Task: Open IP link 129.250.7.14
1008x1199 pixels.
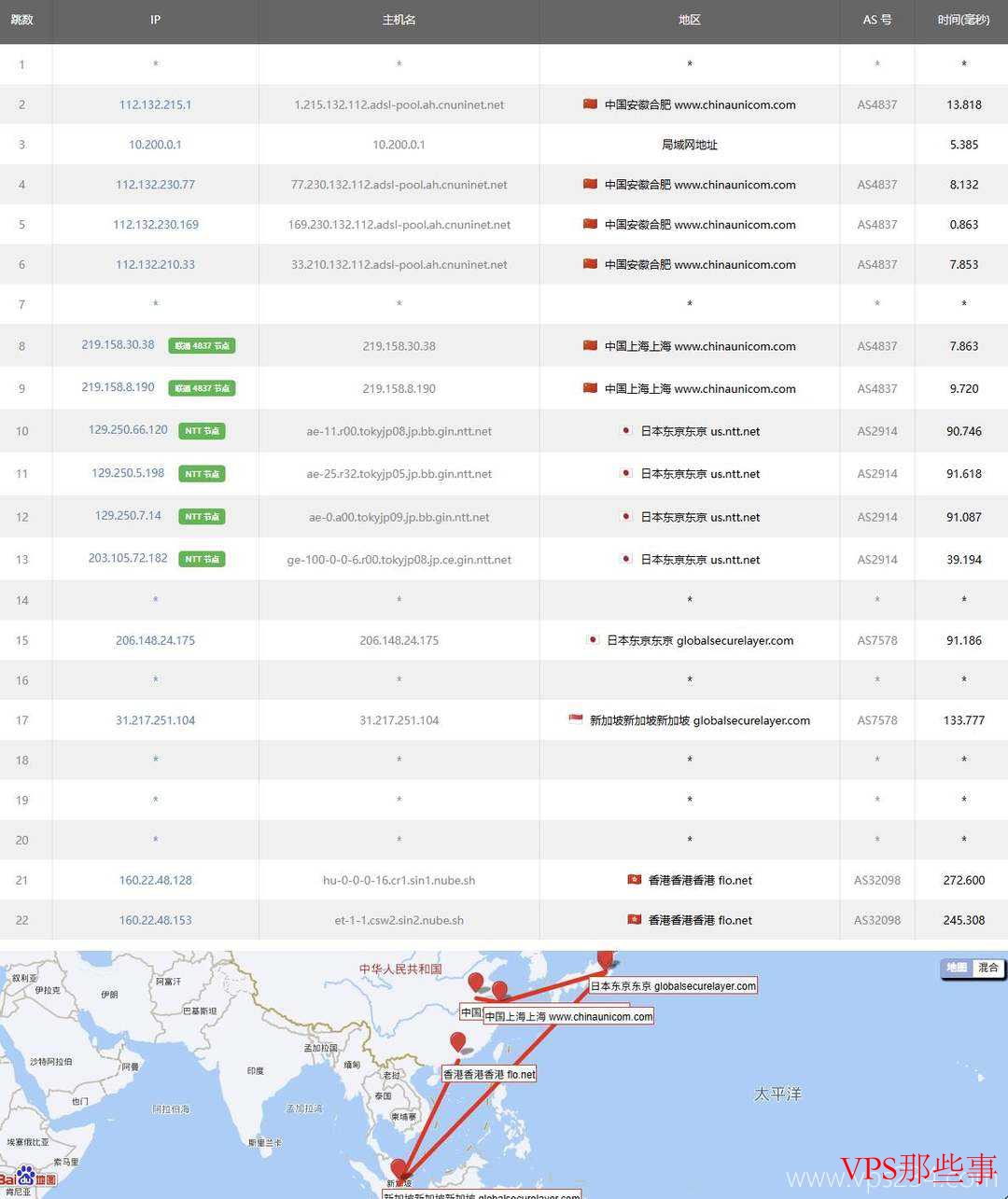Action: coord(128,516)
